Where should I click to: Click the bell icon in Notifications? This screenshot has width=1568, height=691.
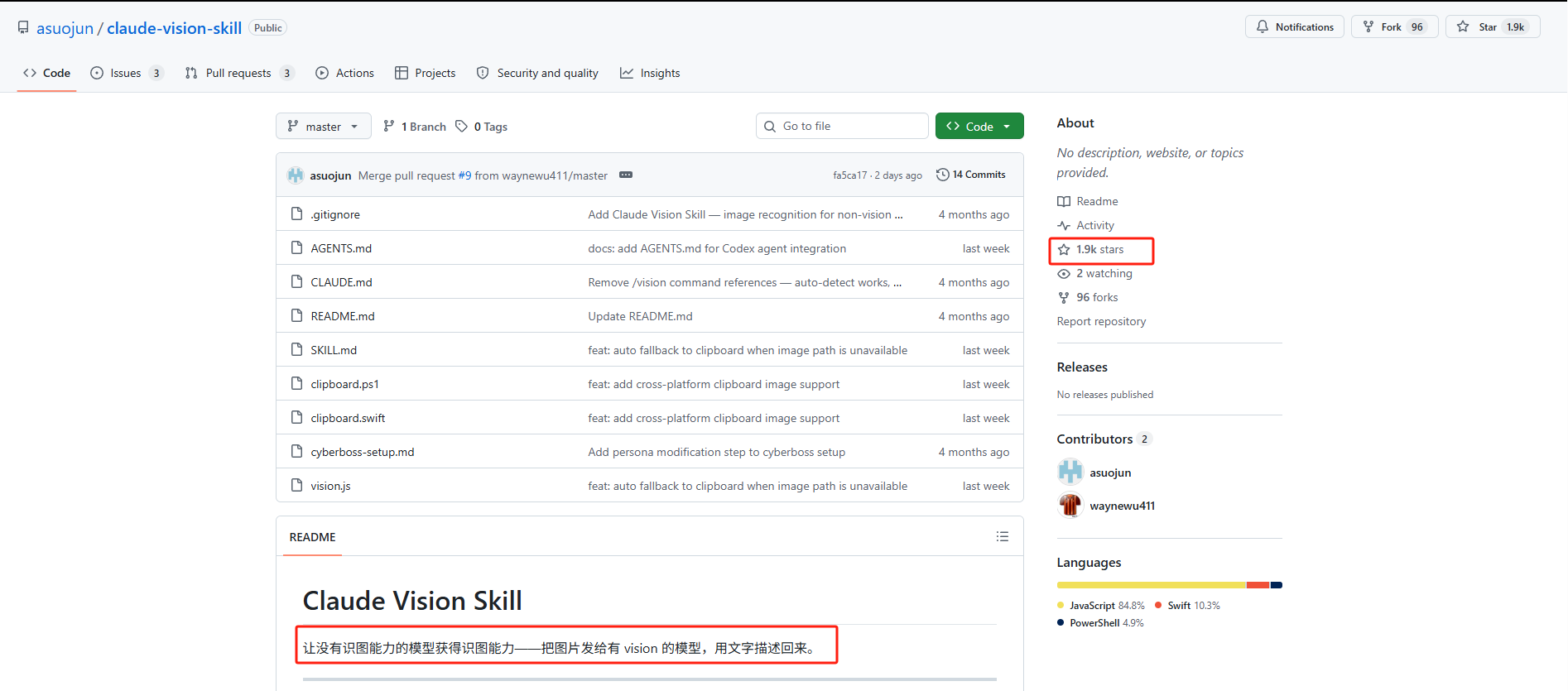point(1263,26)
